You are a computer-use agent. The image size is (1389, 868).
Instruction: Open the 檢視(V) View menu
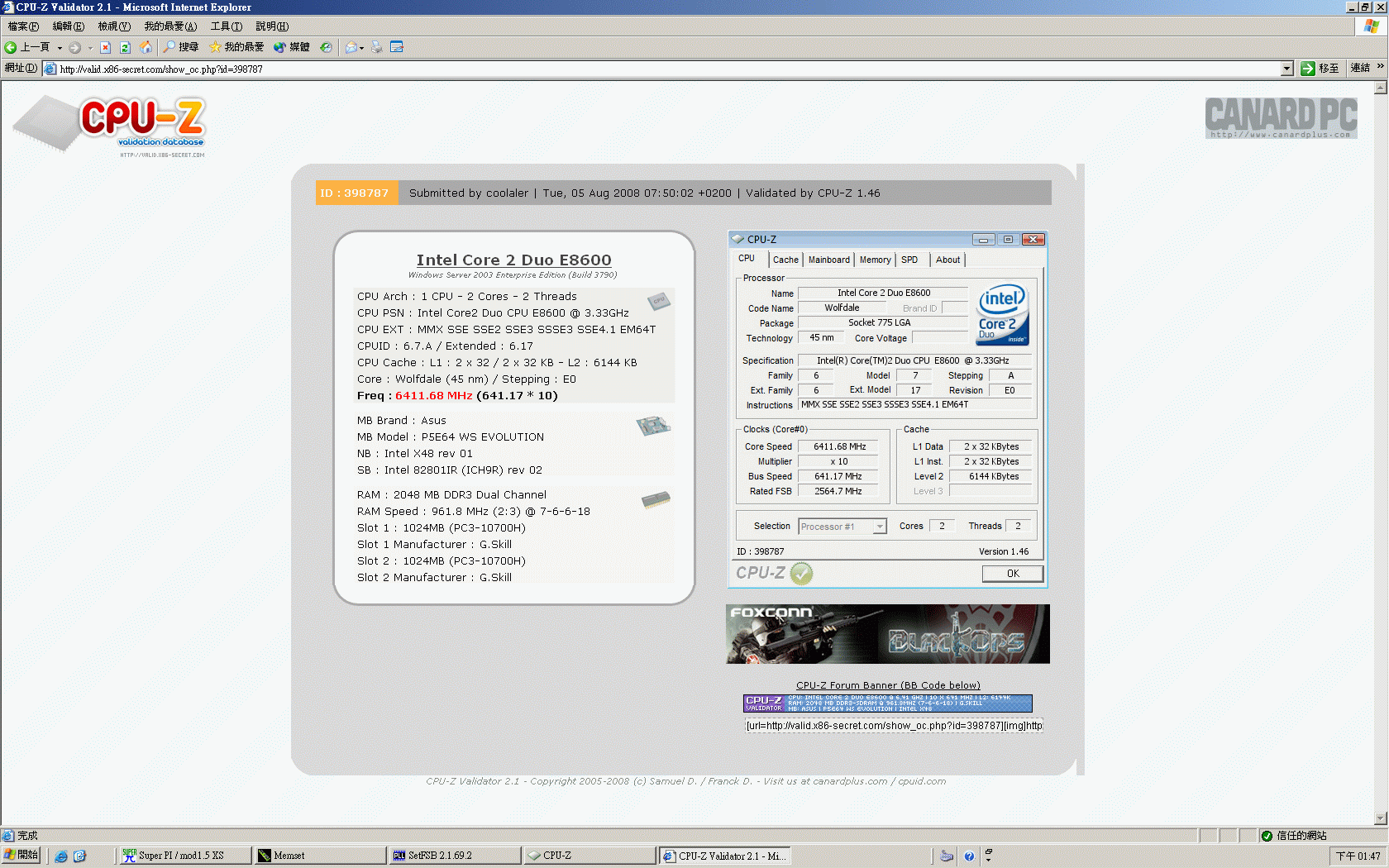coord(114,26)
